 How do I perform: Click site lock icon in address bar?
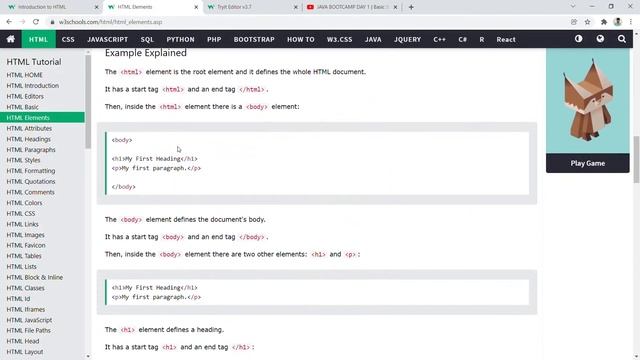click(52, 22)
